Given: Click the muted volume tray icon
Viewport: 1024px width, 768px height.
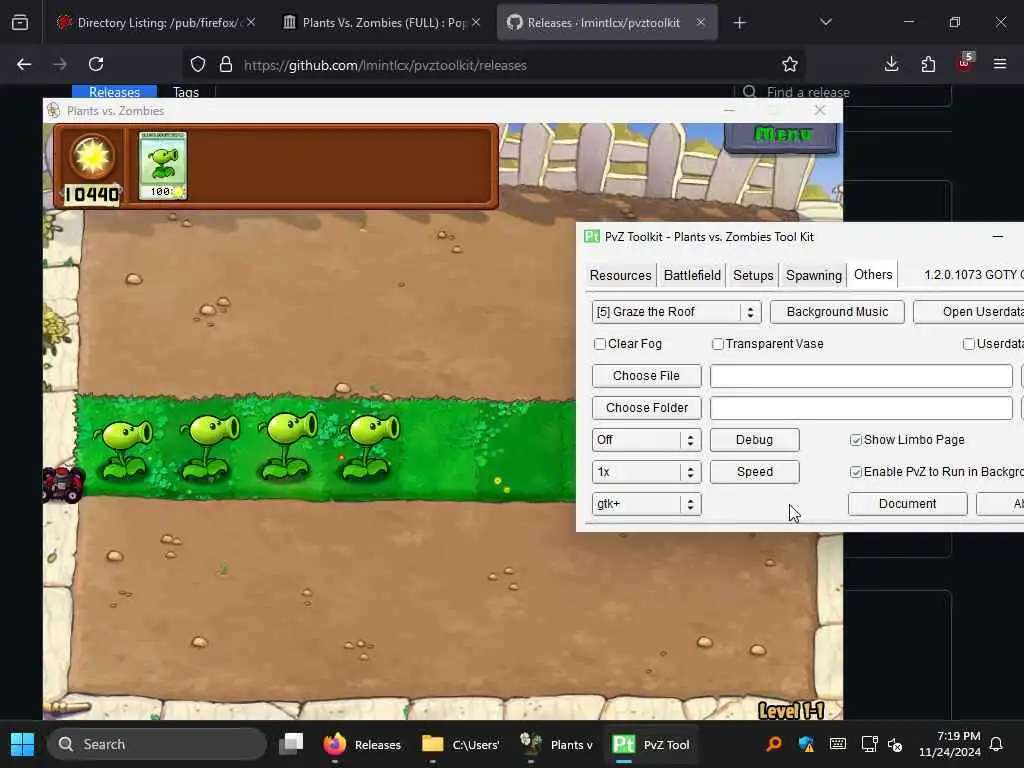Looking at the screenshot, I should tap(895, 744).
